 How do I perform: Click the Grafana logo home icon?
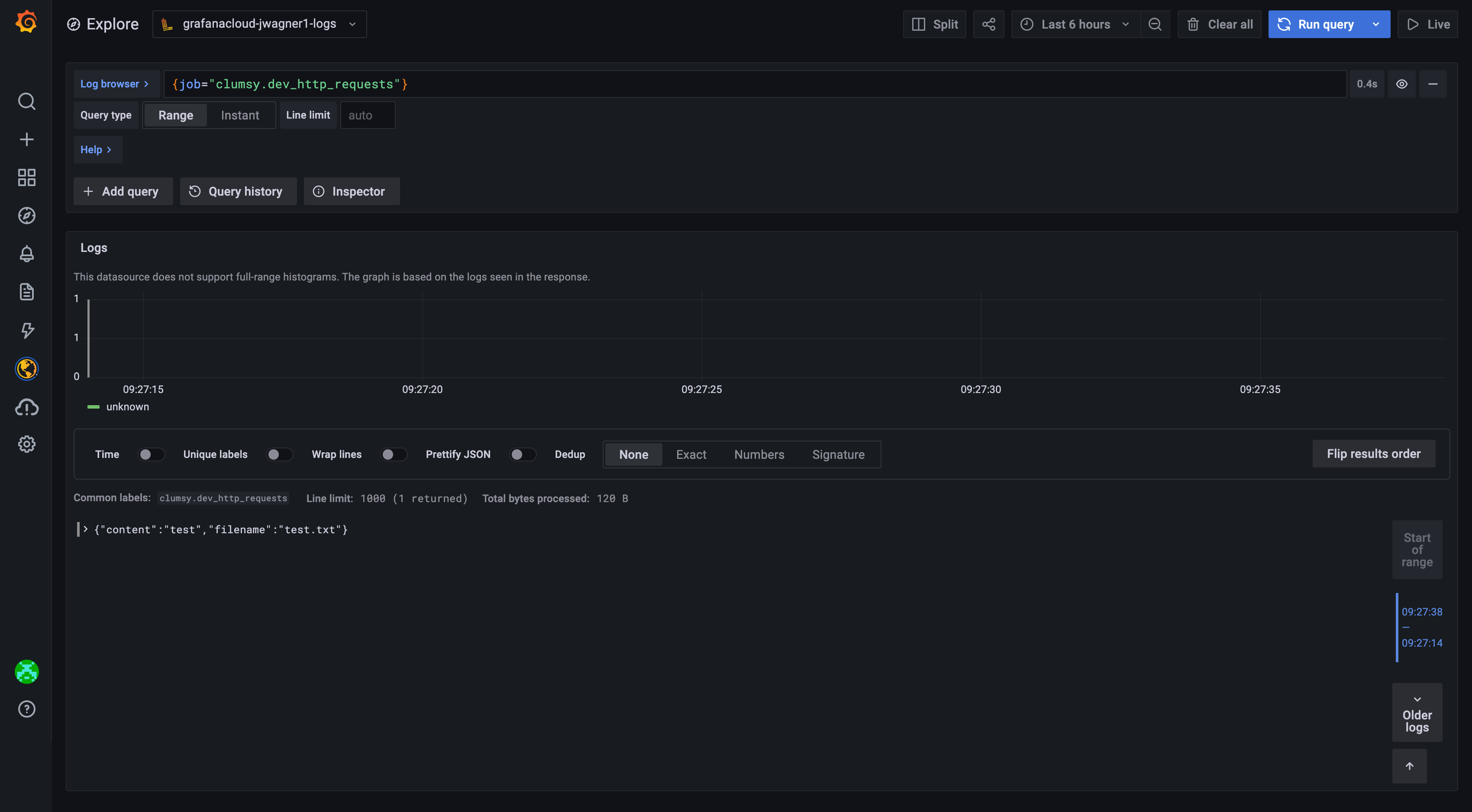(26, 22)
